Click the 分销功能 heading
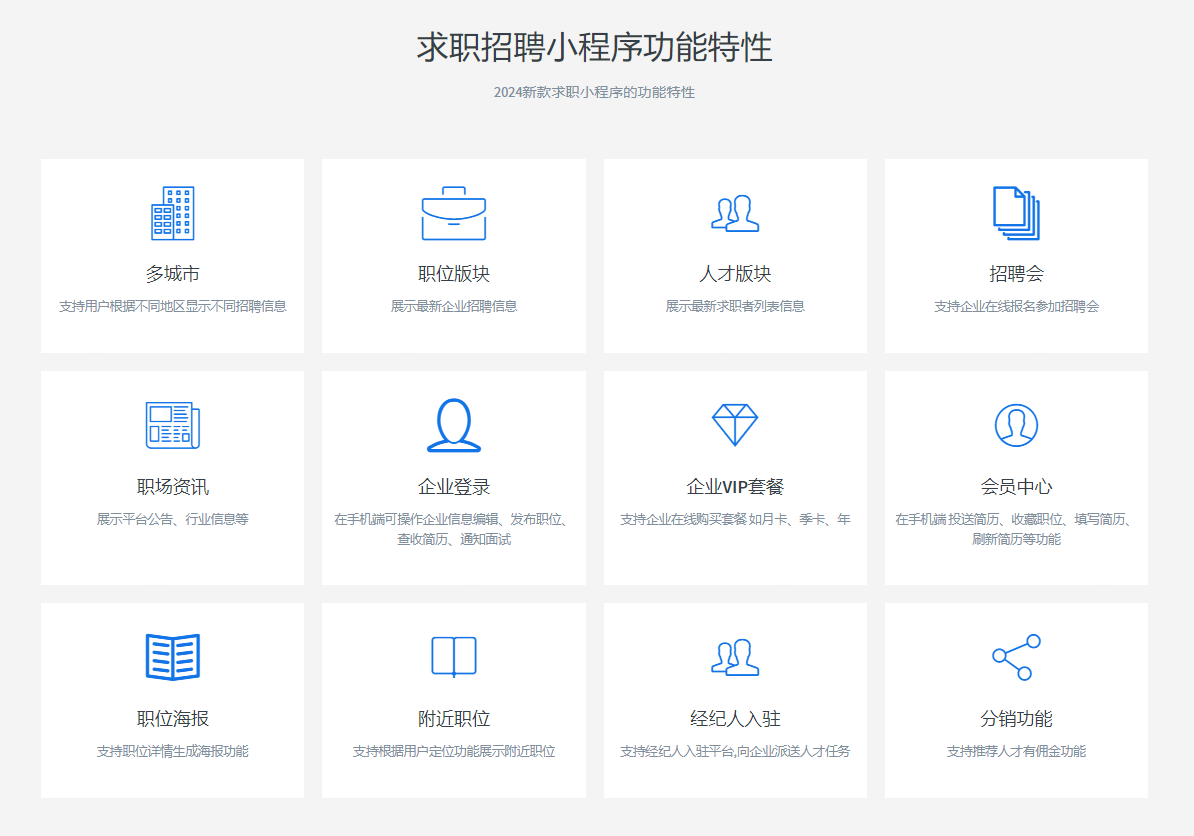The image size is (1194, 836). tap(1016, 719)
